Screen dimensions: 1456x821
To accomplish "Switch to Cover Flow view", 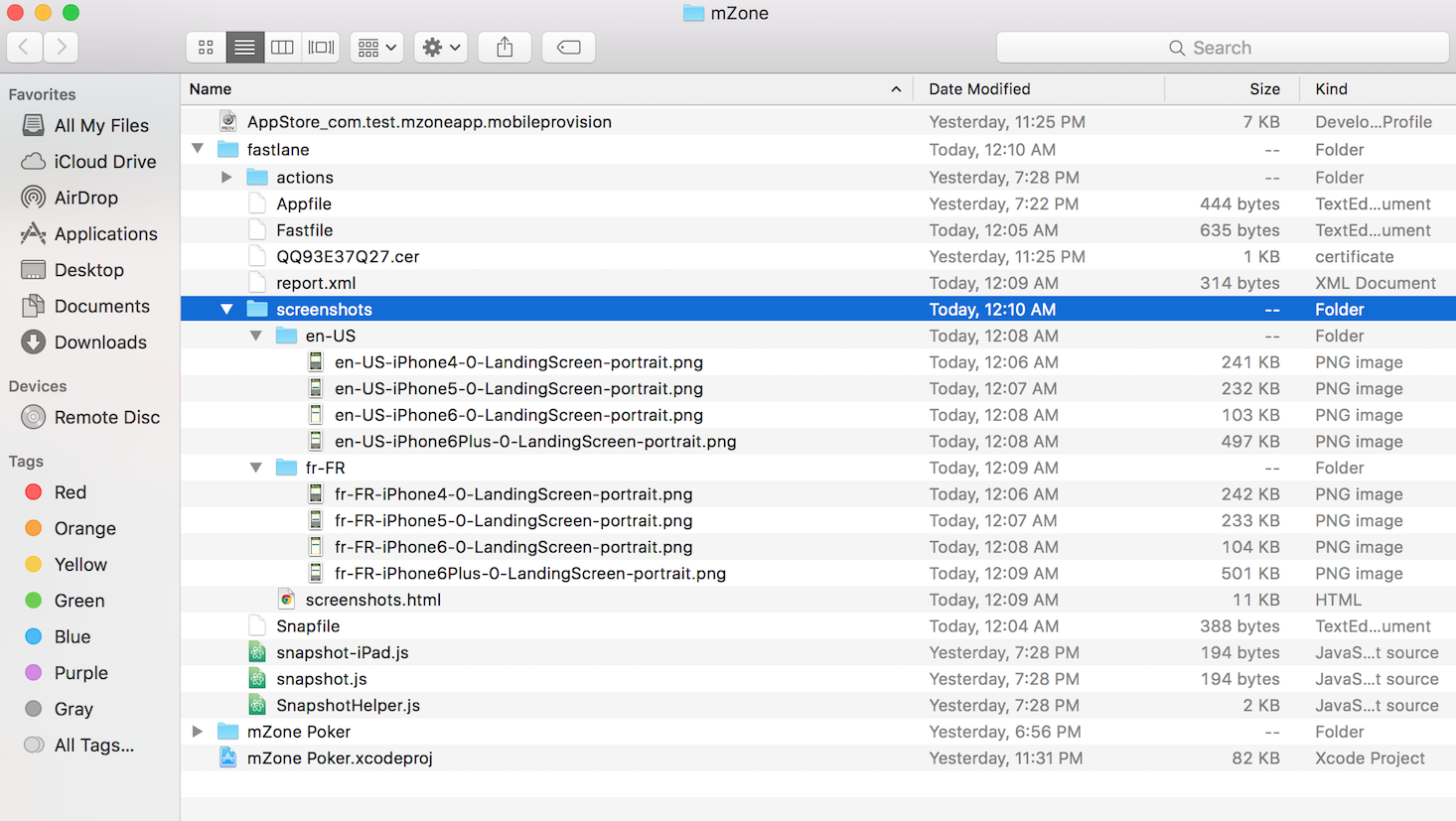I will coord(321,48).
